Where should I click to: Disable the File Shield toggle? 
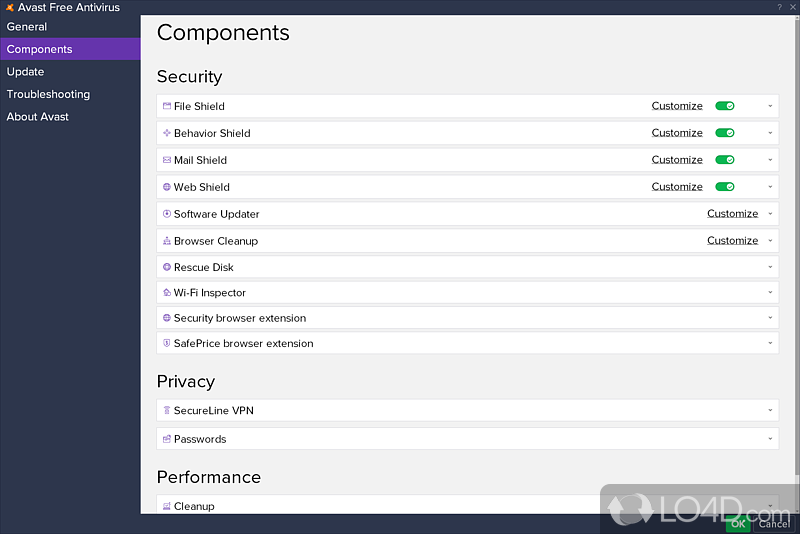[725, 106]
